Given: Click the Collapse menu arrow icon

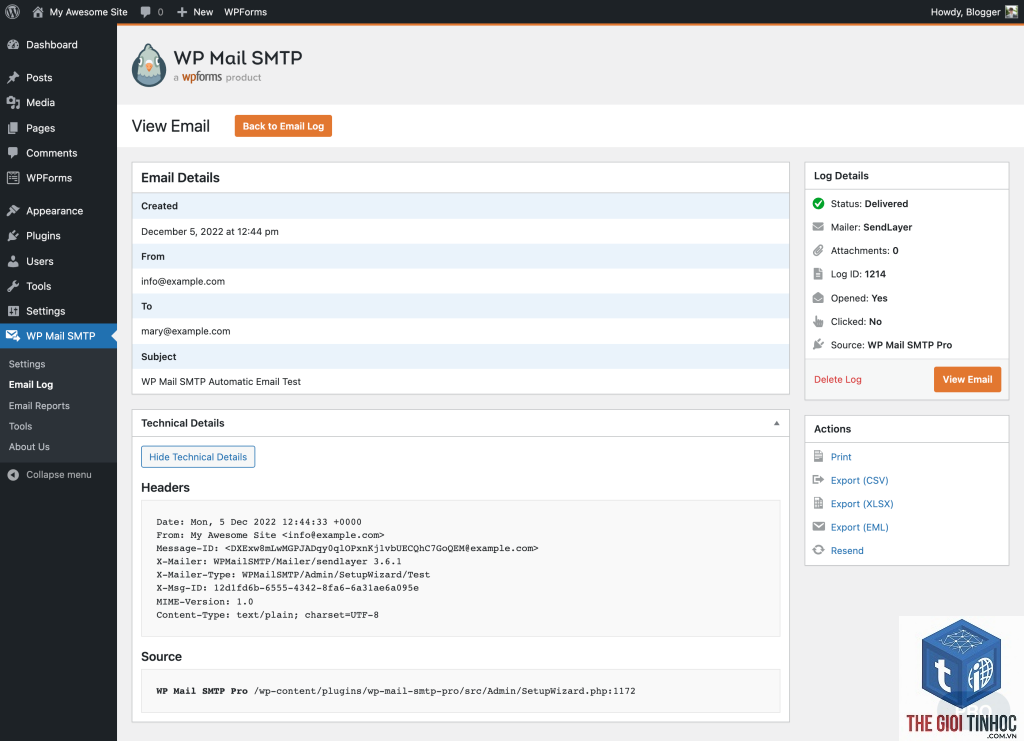Looking at the screenshot, I should click(x=13, y=475).
